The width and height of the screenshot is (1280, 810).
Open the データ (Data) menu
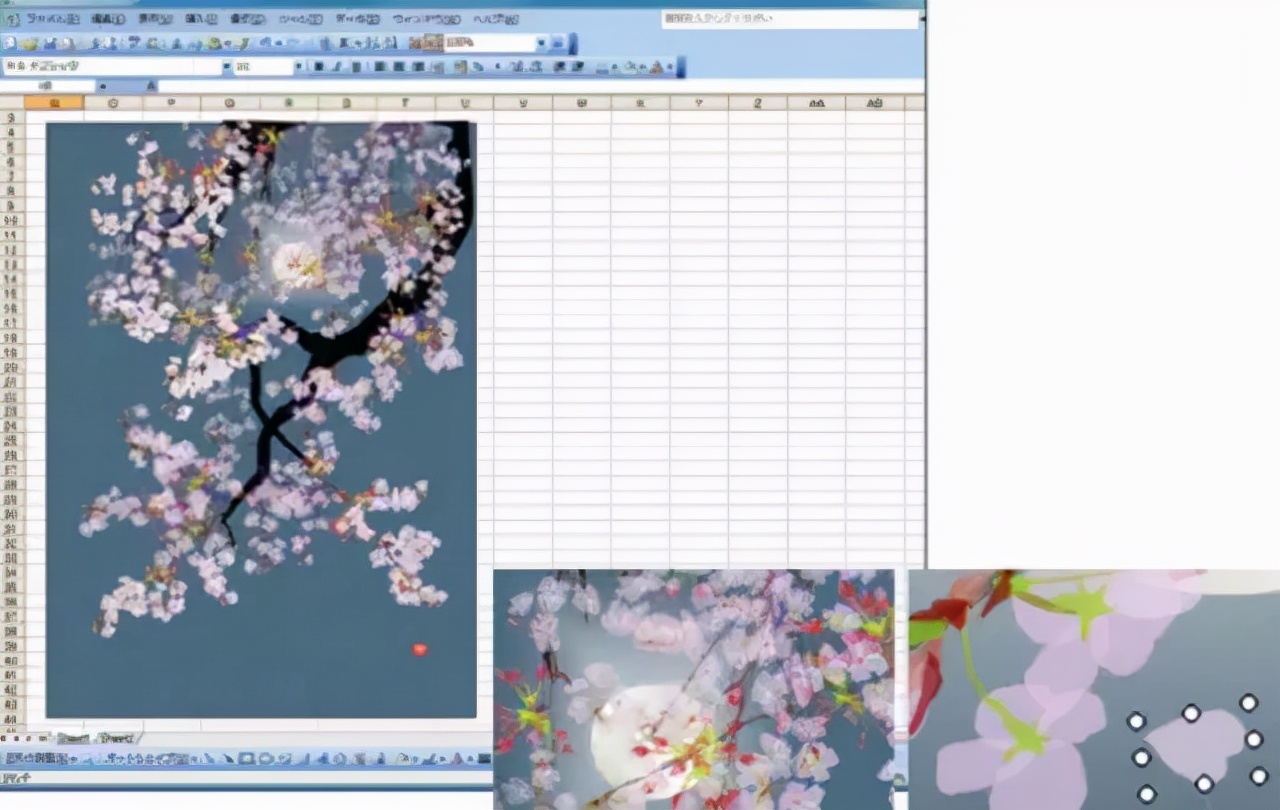tap(356, 19)
